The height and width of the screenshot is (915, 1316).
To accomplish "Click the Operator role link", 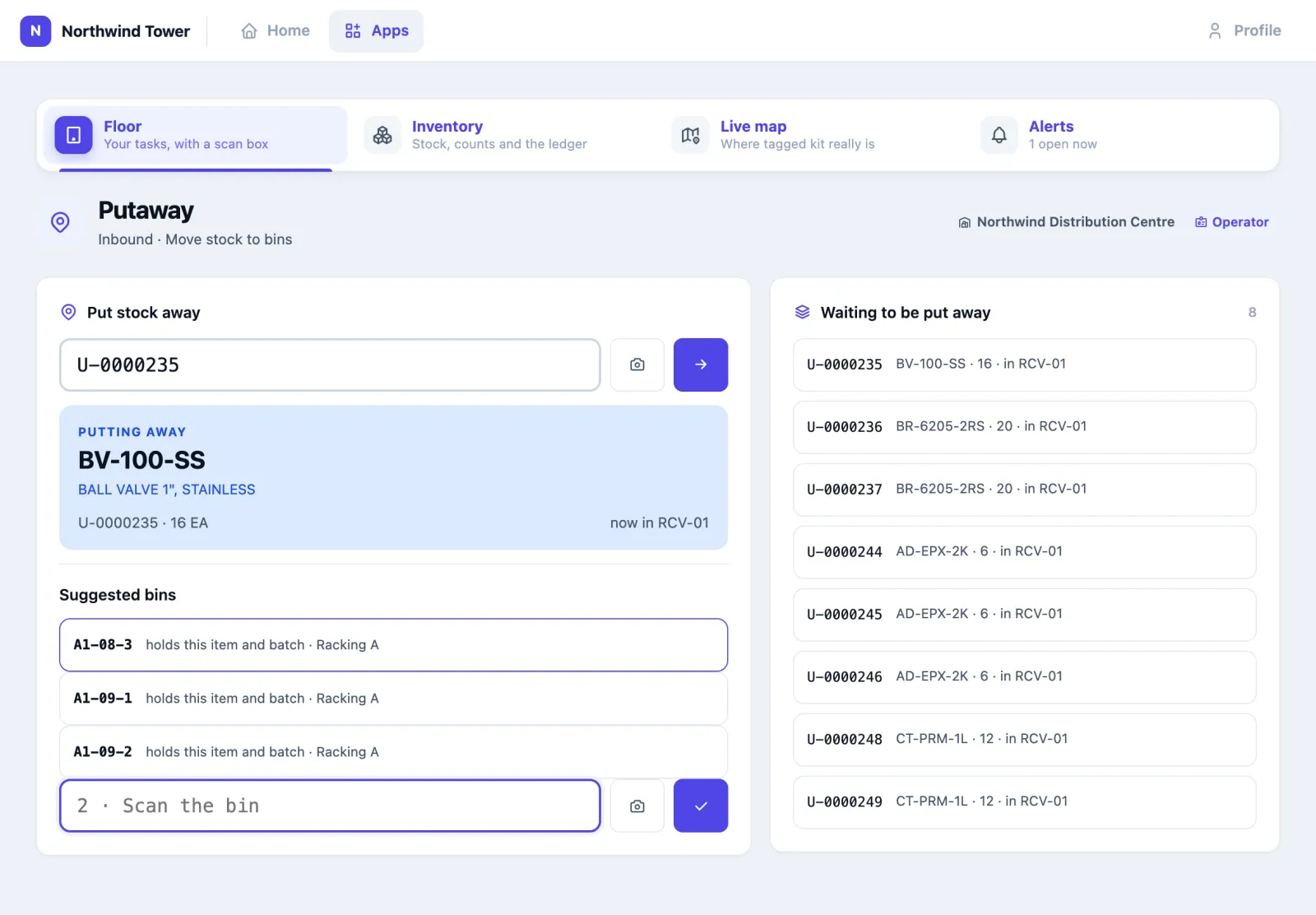I will click(1232, 222).
